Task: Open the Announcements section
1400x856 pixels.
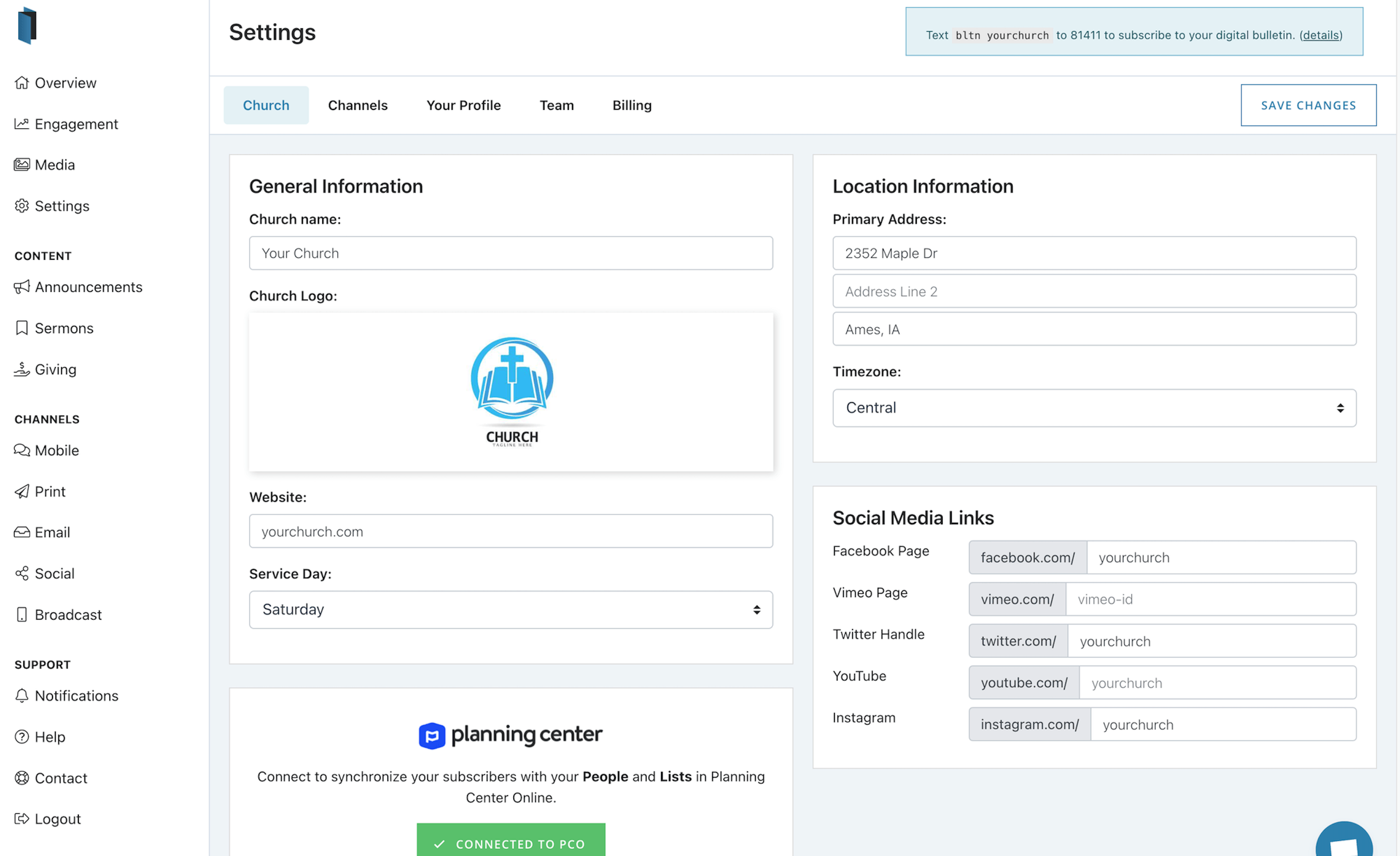Action: [88, 286]
